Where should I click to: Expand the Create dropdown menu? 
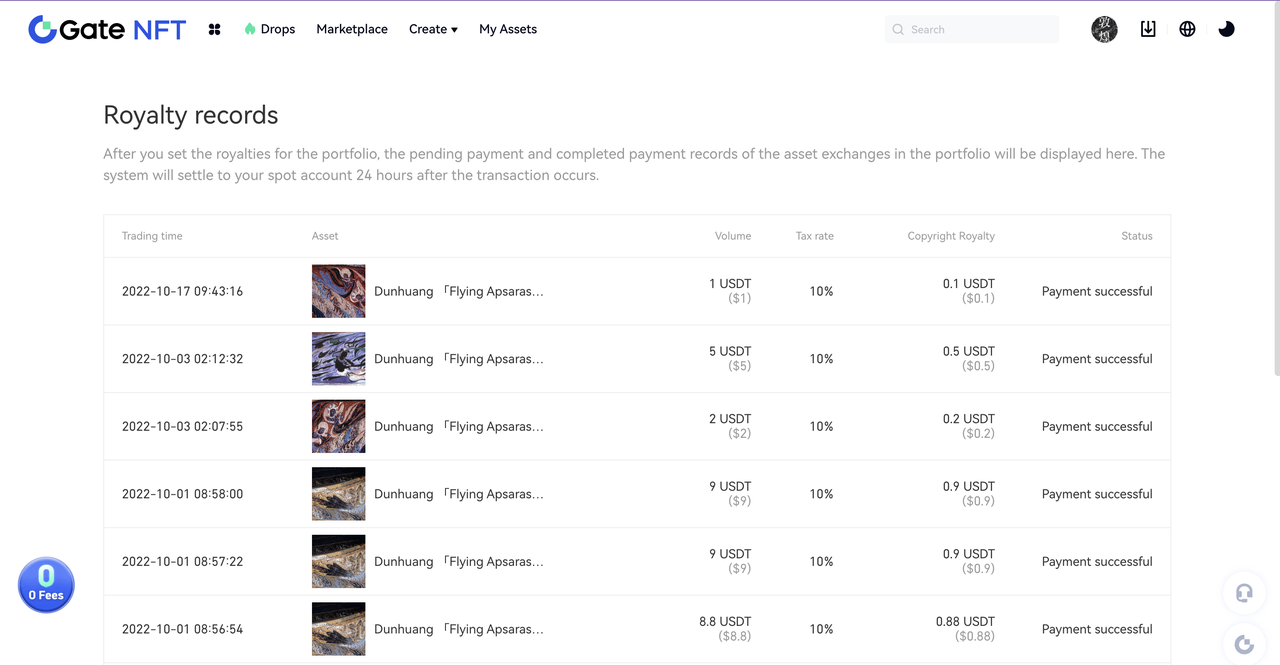tap(433, 29)
